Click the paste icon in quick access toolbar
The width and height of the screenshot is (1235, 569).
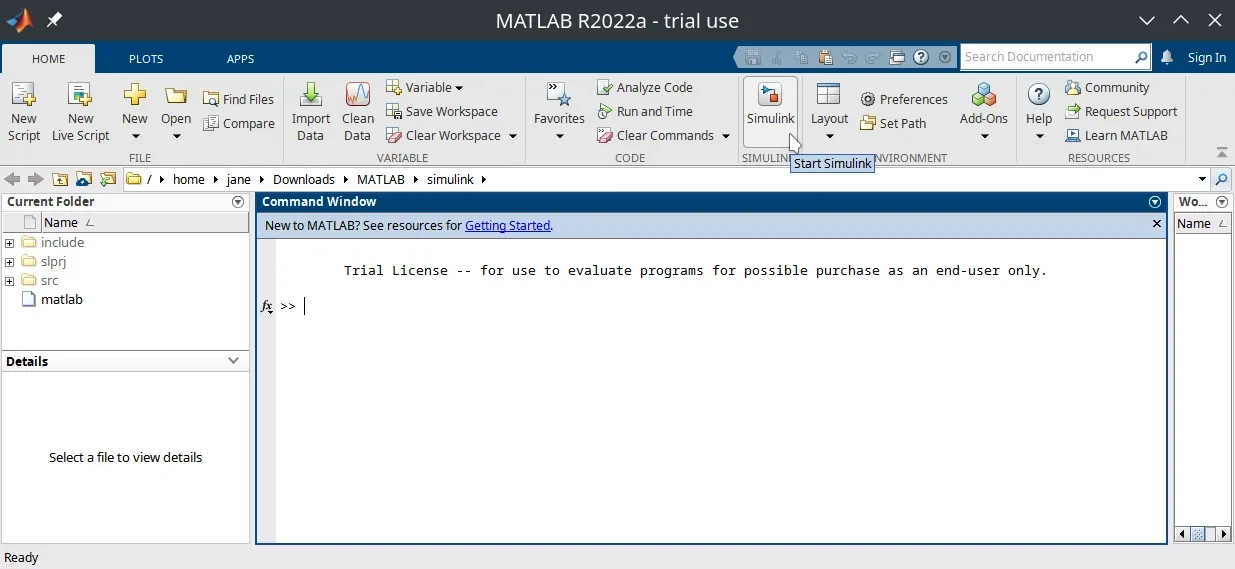pyautogui.click(x=825, y=57)
